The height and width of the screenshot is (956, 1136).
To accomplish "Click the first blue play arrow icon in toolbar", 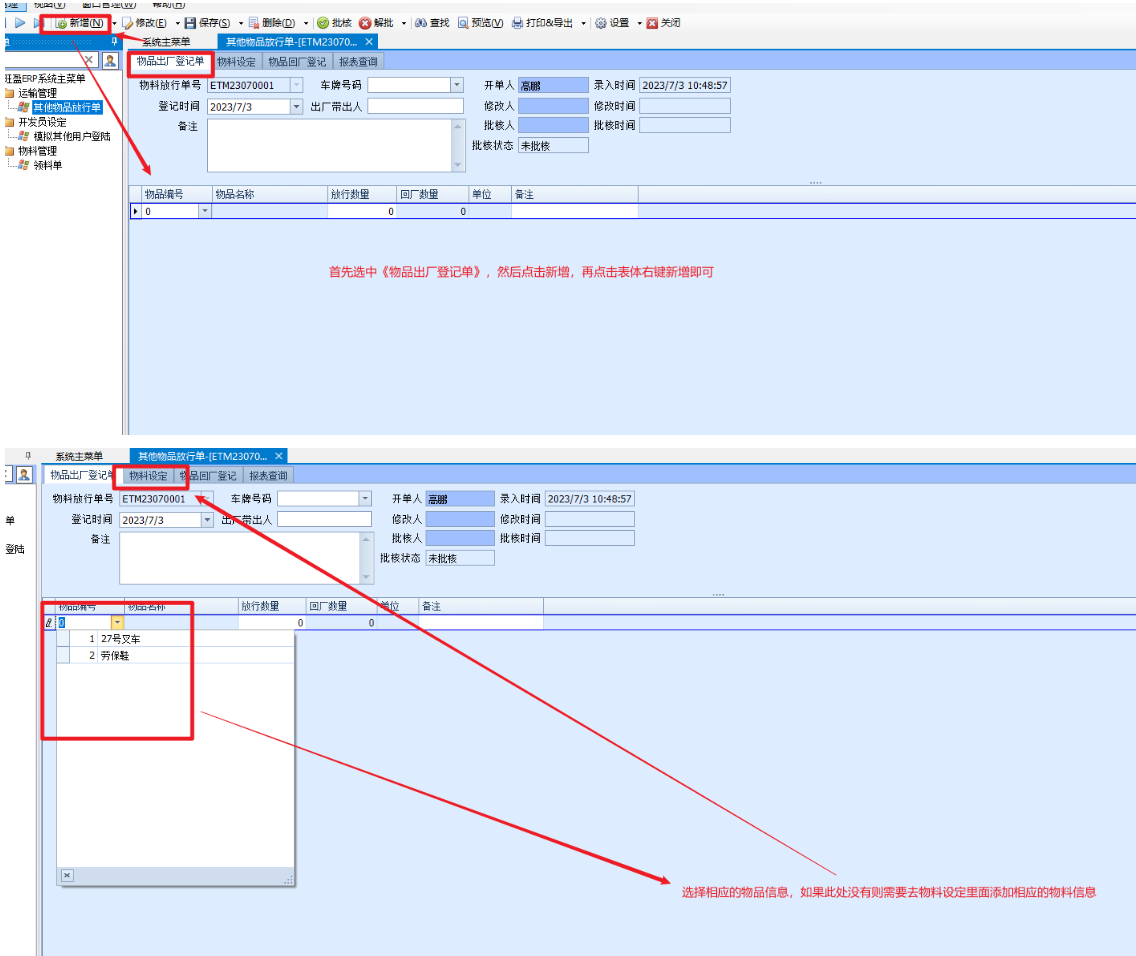I will pyautogui.click(x=20, y=23).
